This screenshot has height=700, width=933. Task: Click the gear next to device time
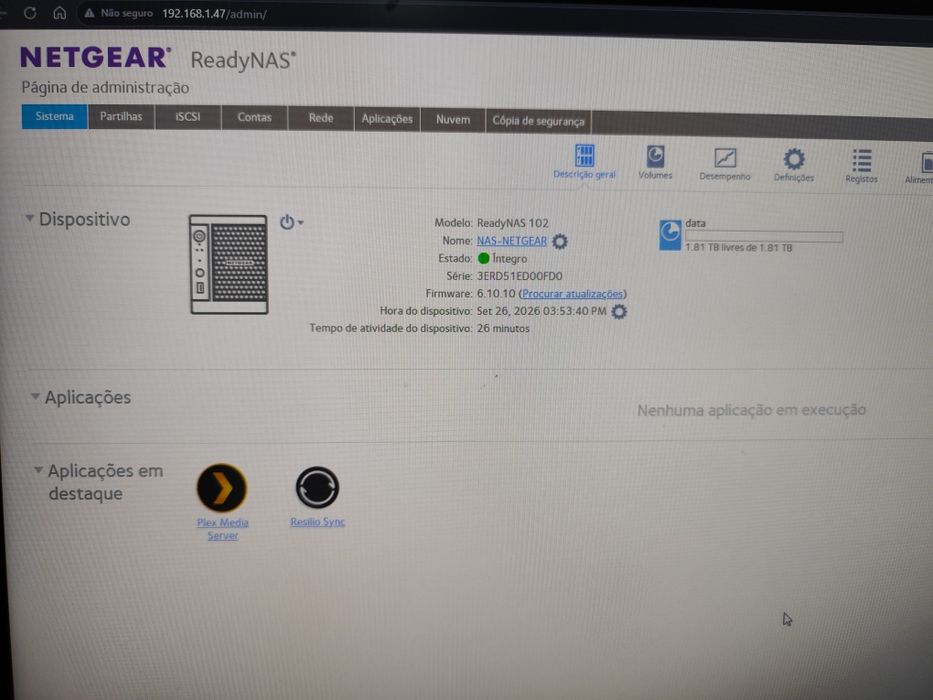click(619, 311)
